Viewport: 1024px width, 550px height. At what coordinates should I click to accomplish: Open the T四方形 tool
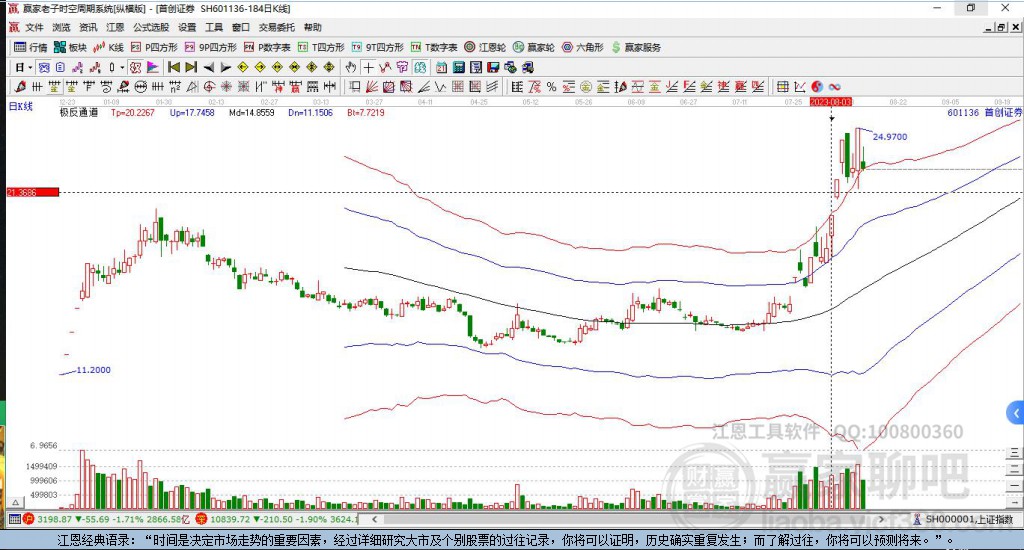(321, 47)
